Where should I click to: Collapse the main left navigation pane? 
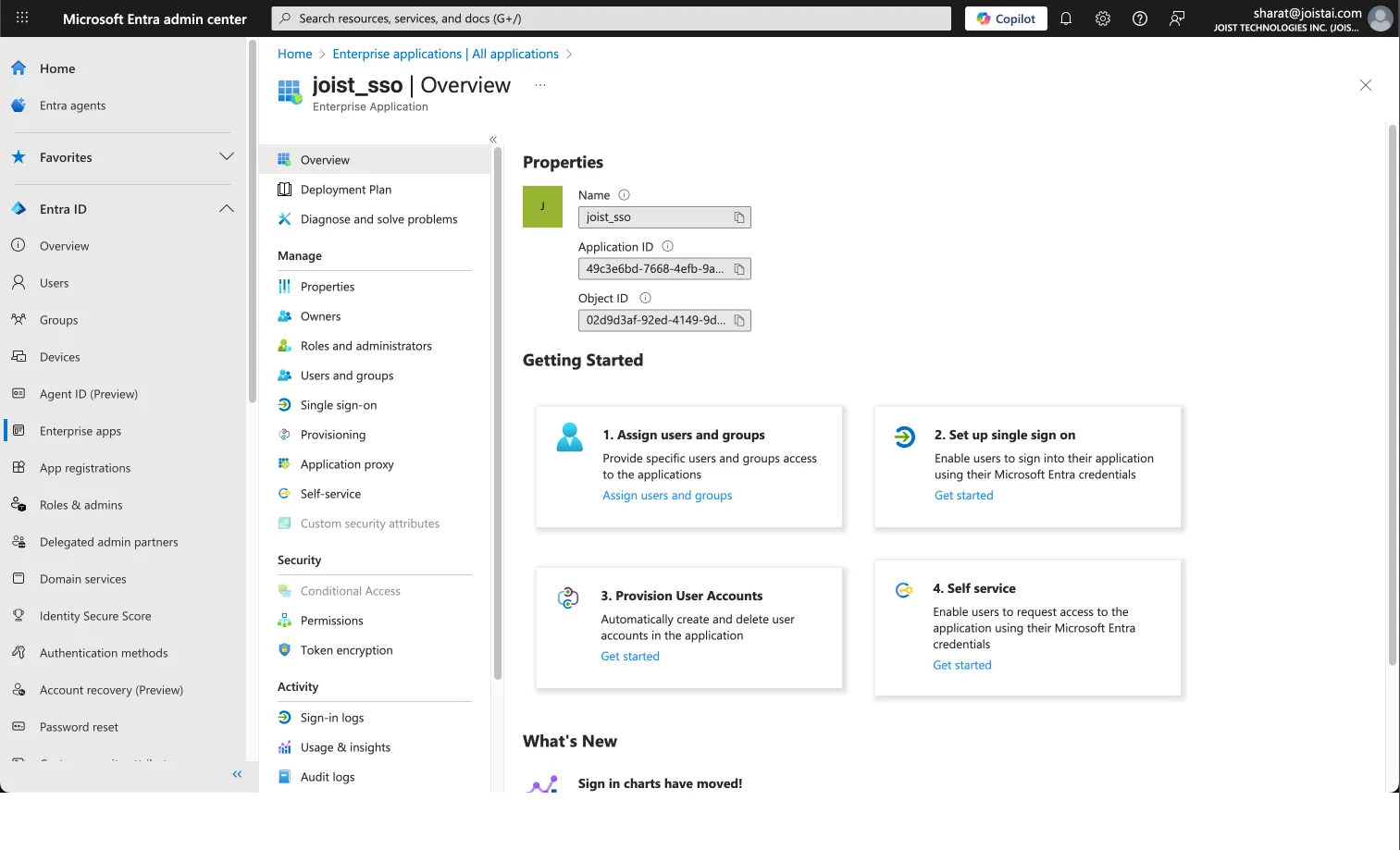[237, 774]
